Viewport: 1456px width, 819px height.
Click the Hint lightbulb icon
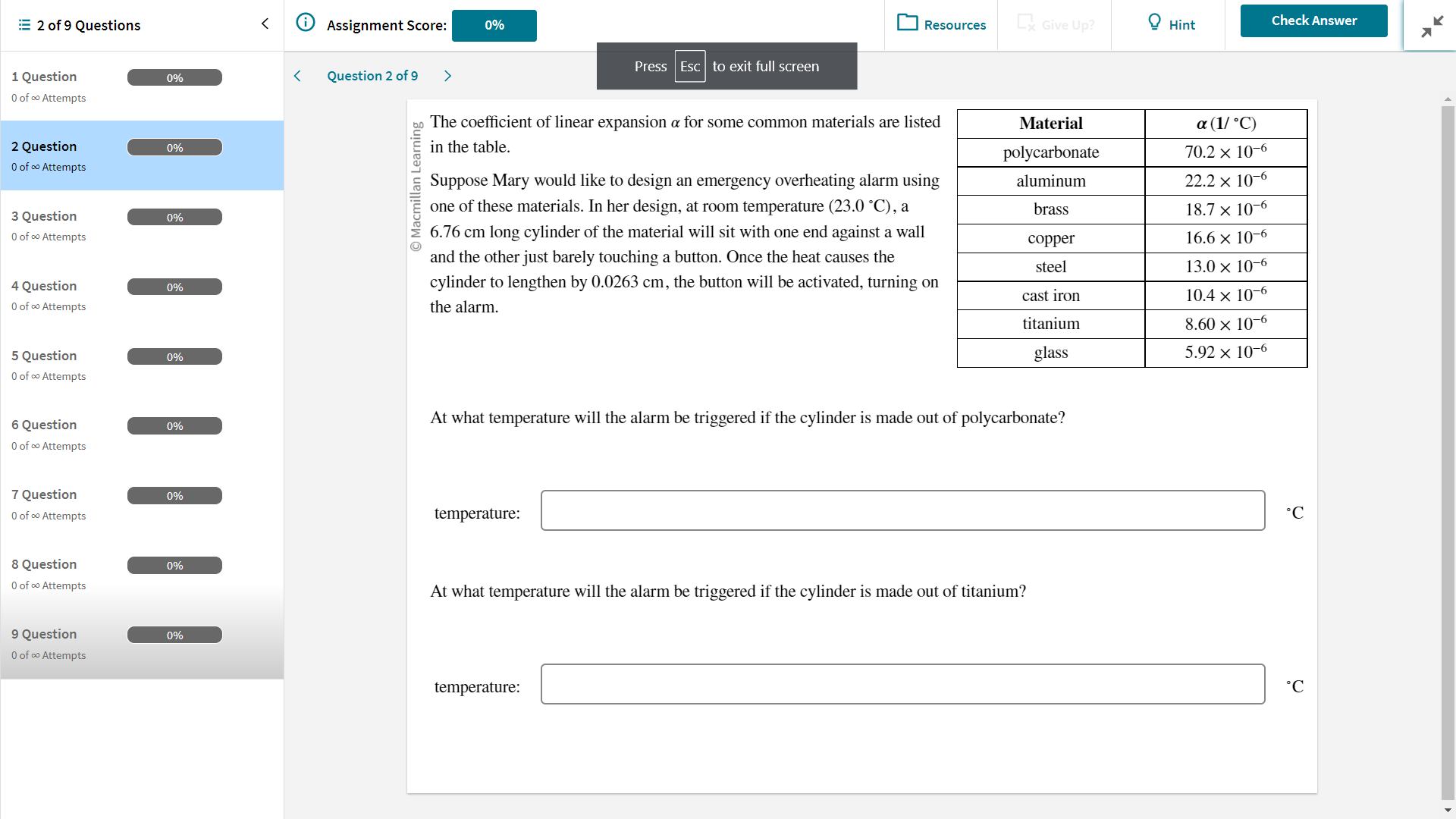click(1154, 23)
